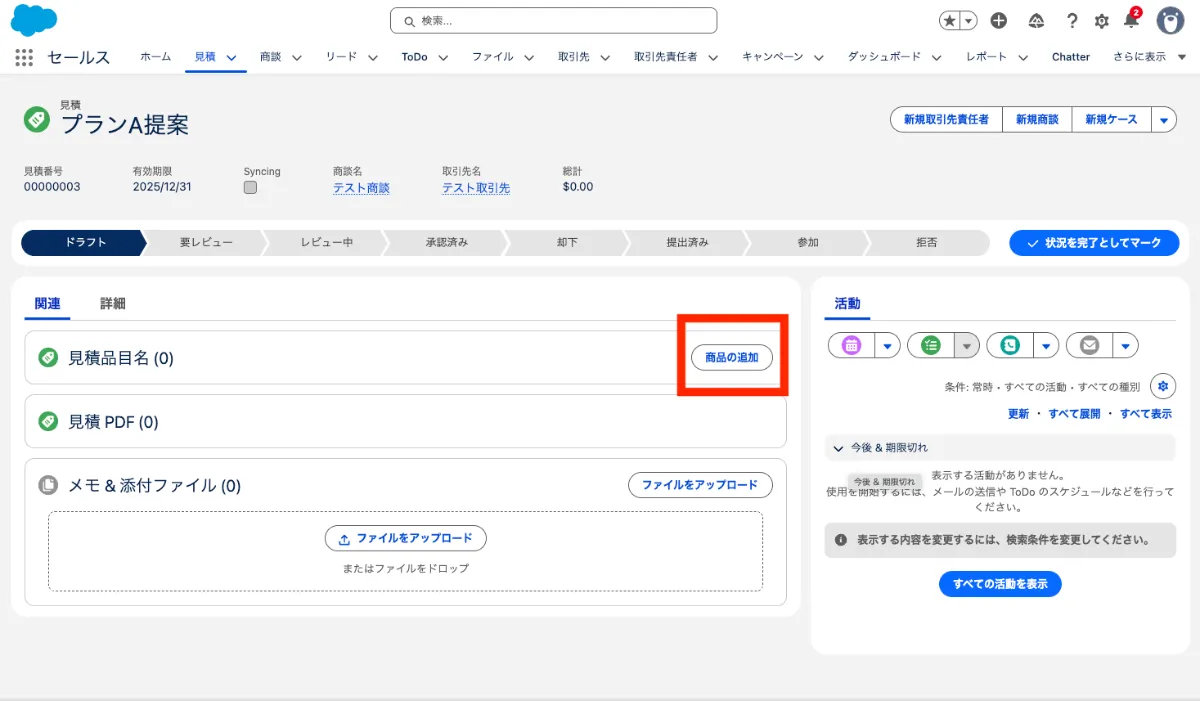The height and width of the screenshot is (701, 1200).
Task: Click the new task checklist icon
Action: coord(931,345)
